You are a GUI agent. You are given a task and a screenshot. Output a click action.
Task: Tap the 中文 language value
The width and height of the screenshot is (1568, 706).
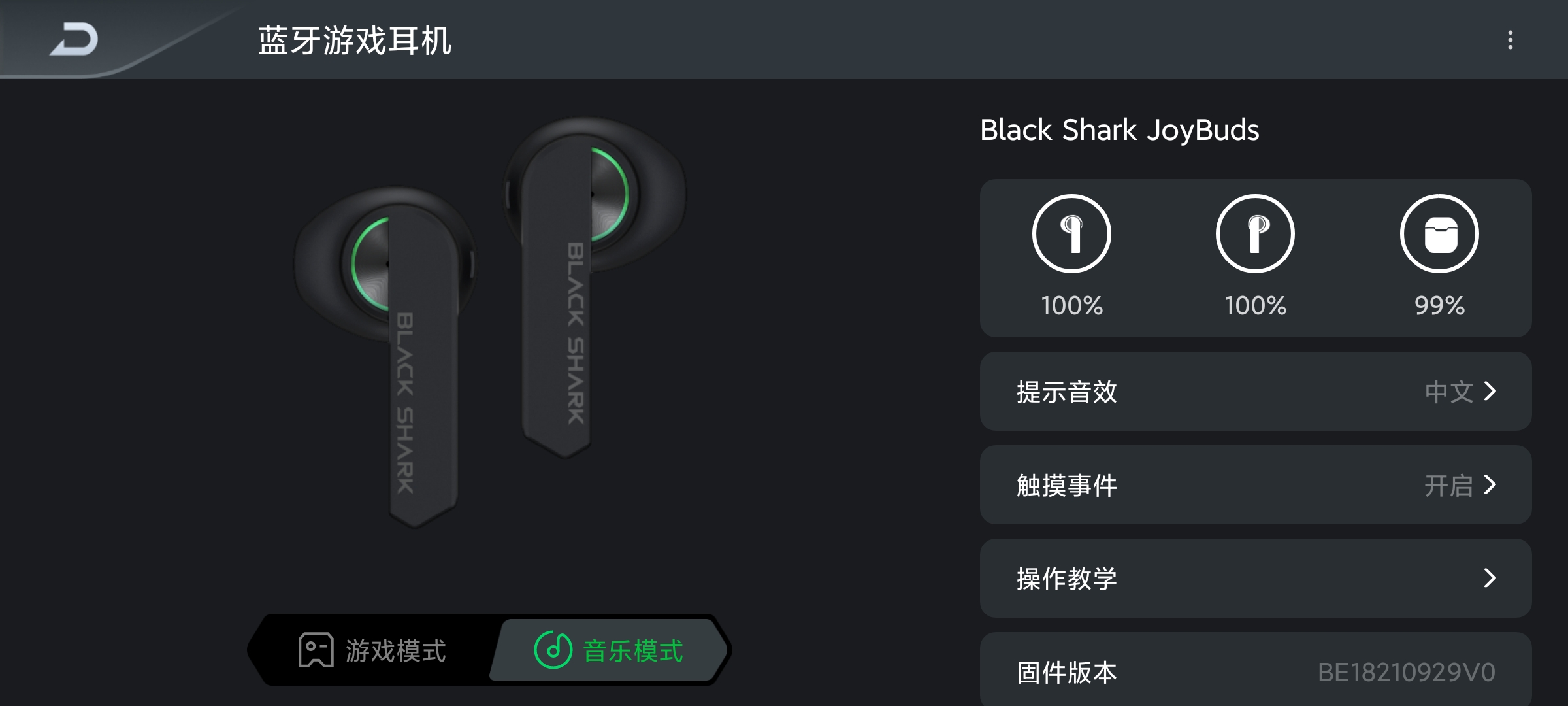[x=1449, y=392]
